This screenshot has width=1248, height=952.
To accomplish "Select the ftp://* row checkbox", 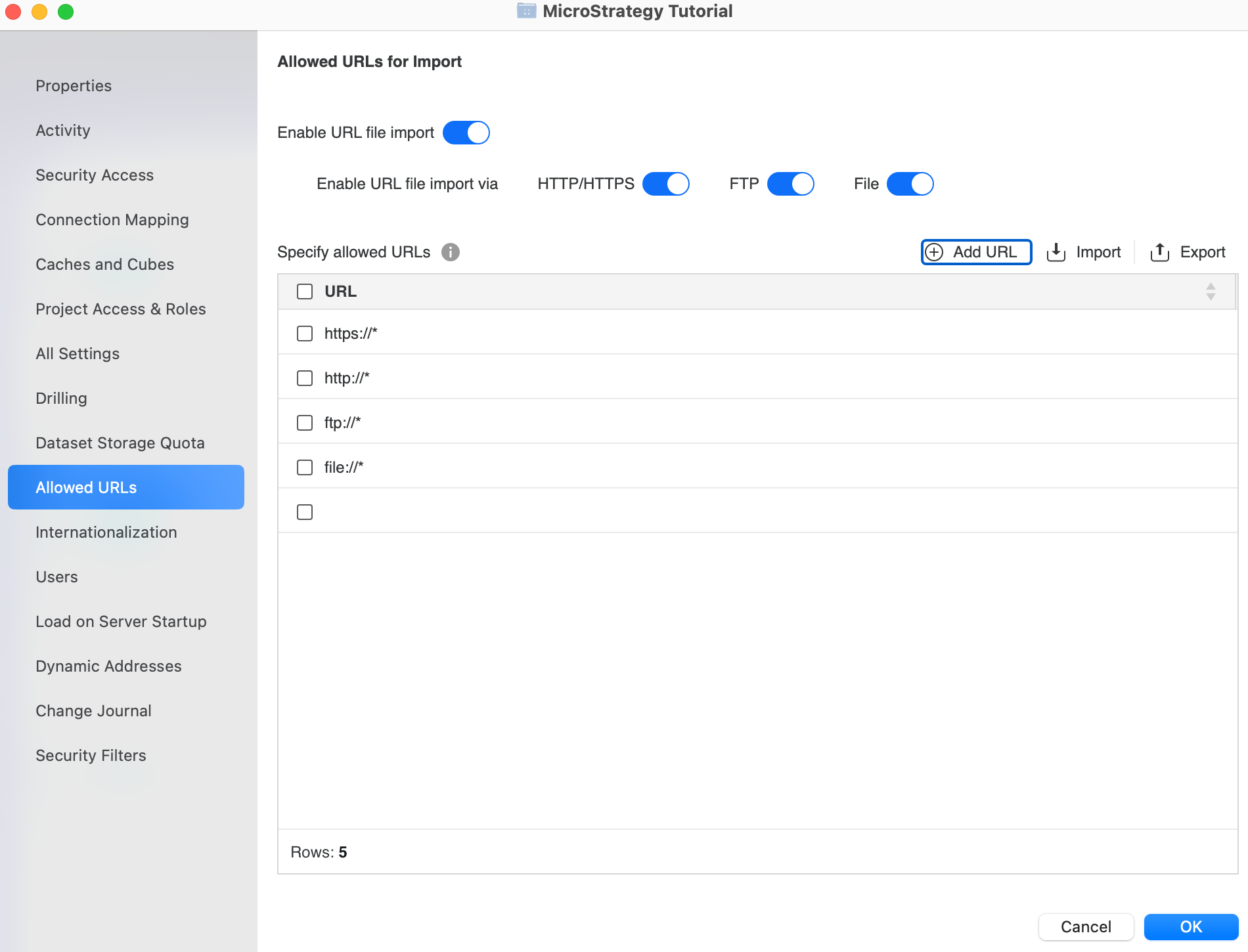I will click(305, 423).
